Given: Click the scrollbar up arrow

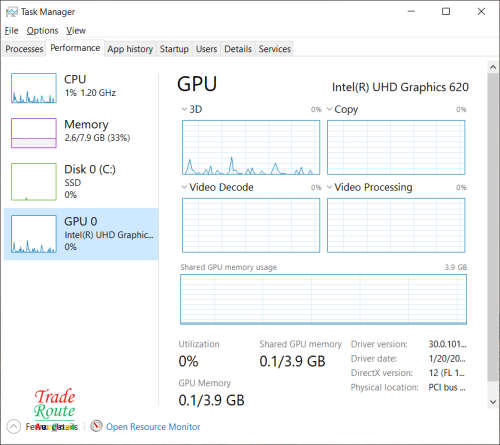Looking at the screenshot, I should pyautogui.click(x=493, y=67).
